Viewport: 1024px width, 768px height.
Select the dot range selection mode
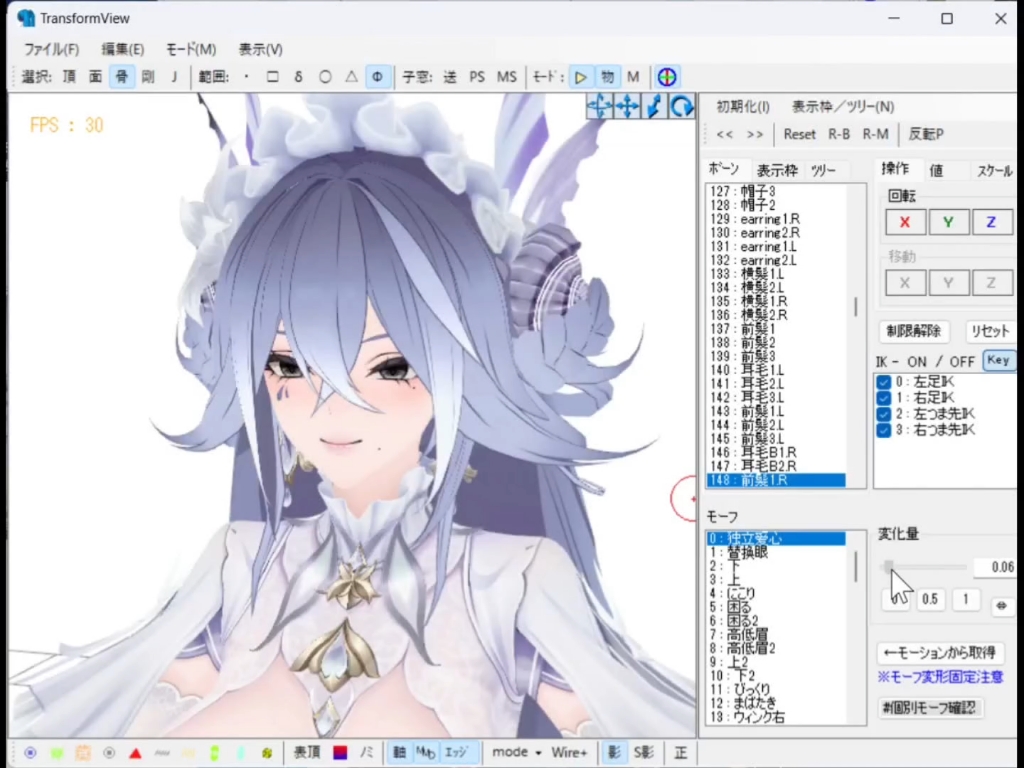click(x=246, y=77)
